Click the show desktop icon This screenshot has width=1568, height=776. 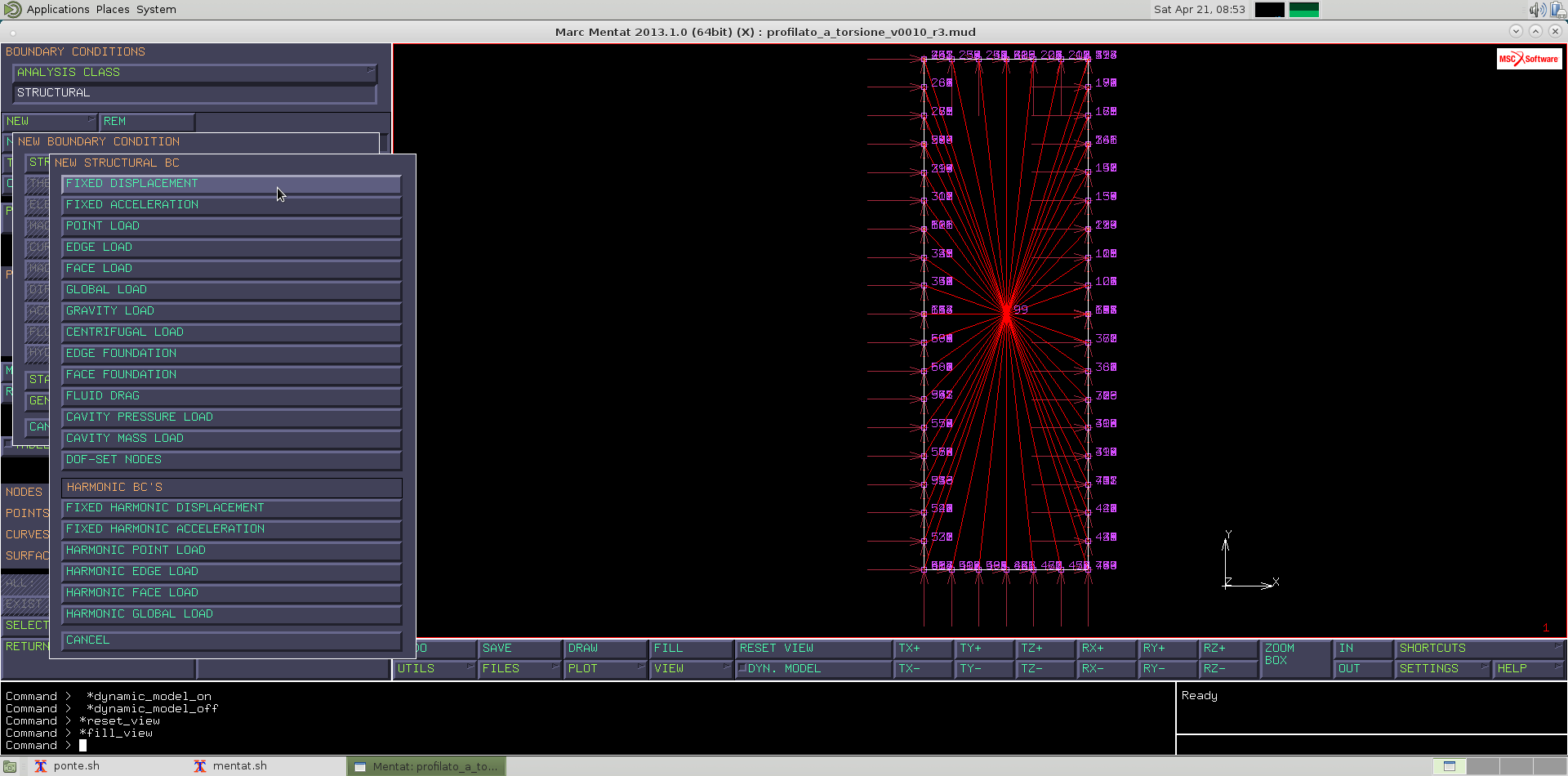pyautogui.click(x=10, y=766)
